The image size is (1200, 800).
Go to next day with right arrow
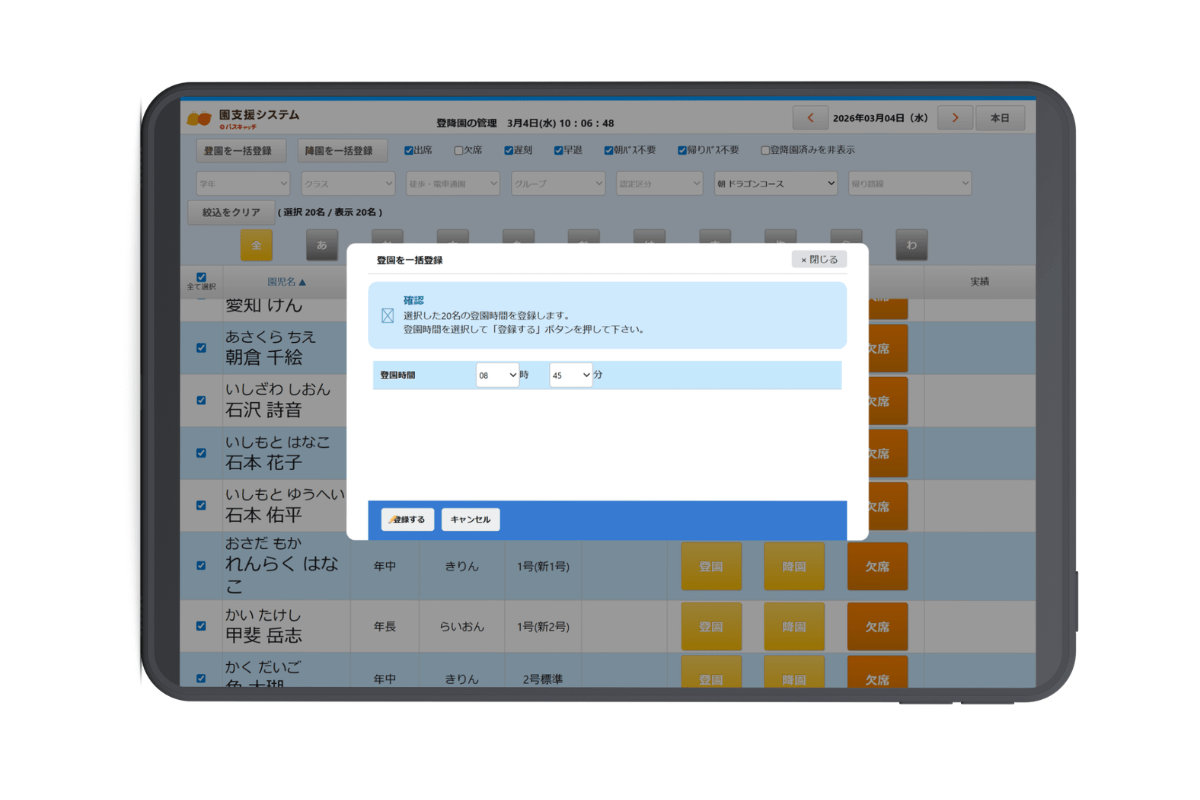pyautogui.click(x=955, y=118)
